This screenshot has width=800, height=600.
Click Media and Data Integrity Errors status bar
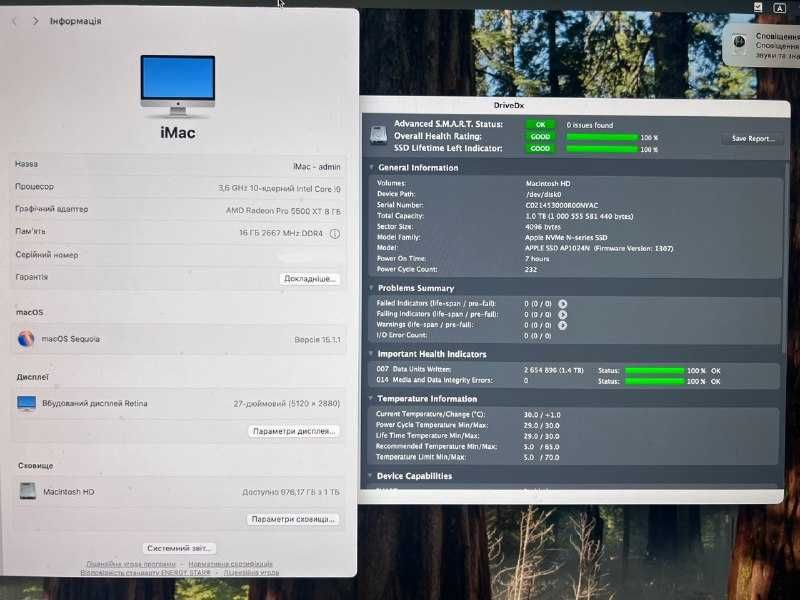[655, 382]
